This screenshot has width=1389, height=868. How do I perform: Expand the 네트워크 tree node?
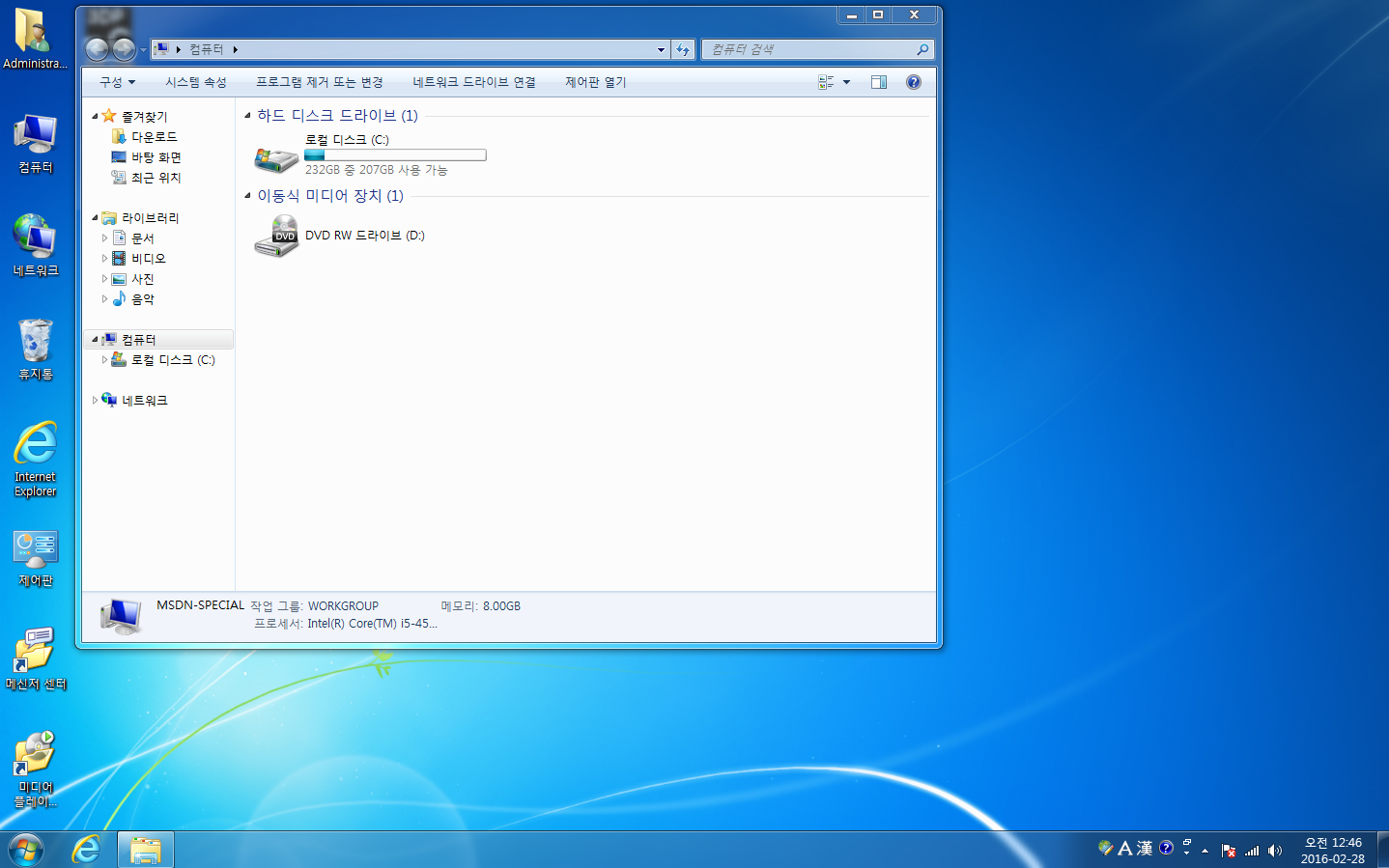(95, 400)
